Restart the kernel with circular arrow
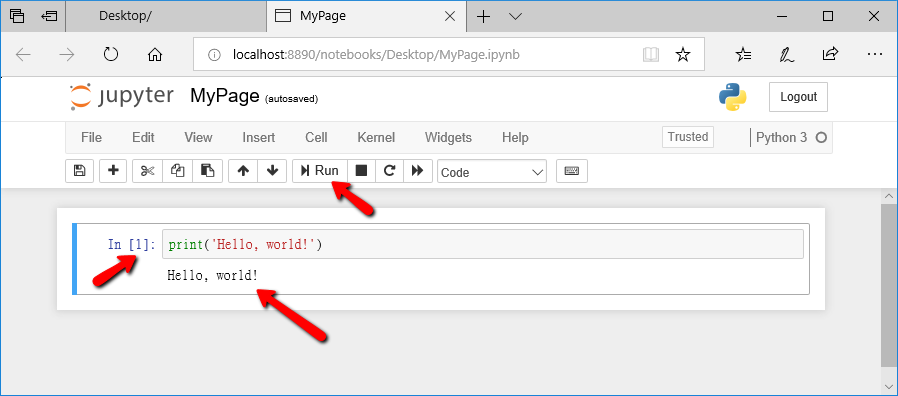This screenshot has height=396, width=898. click(x=389, y=171)
